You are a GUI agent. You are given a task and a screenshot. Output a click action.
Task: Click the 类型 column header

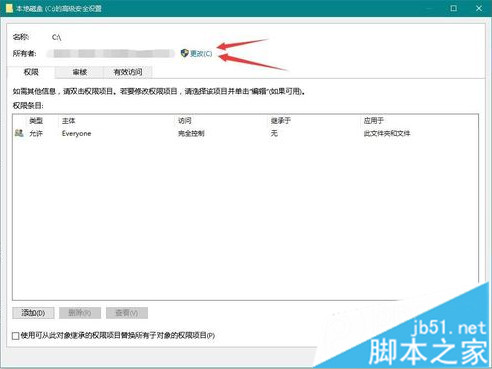point(36,121)
